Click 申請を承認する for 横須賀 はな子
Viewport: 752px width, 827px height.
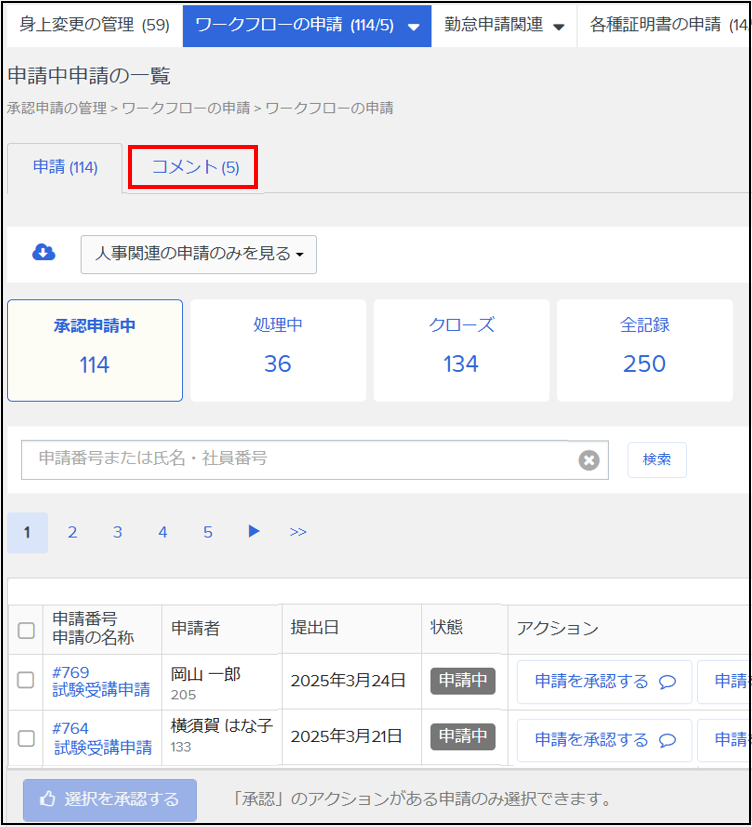(604, 739)
